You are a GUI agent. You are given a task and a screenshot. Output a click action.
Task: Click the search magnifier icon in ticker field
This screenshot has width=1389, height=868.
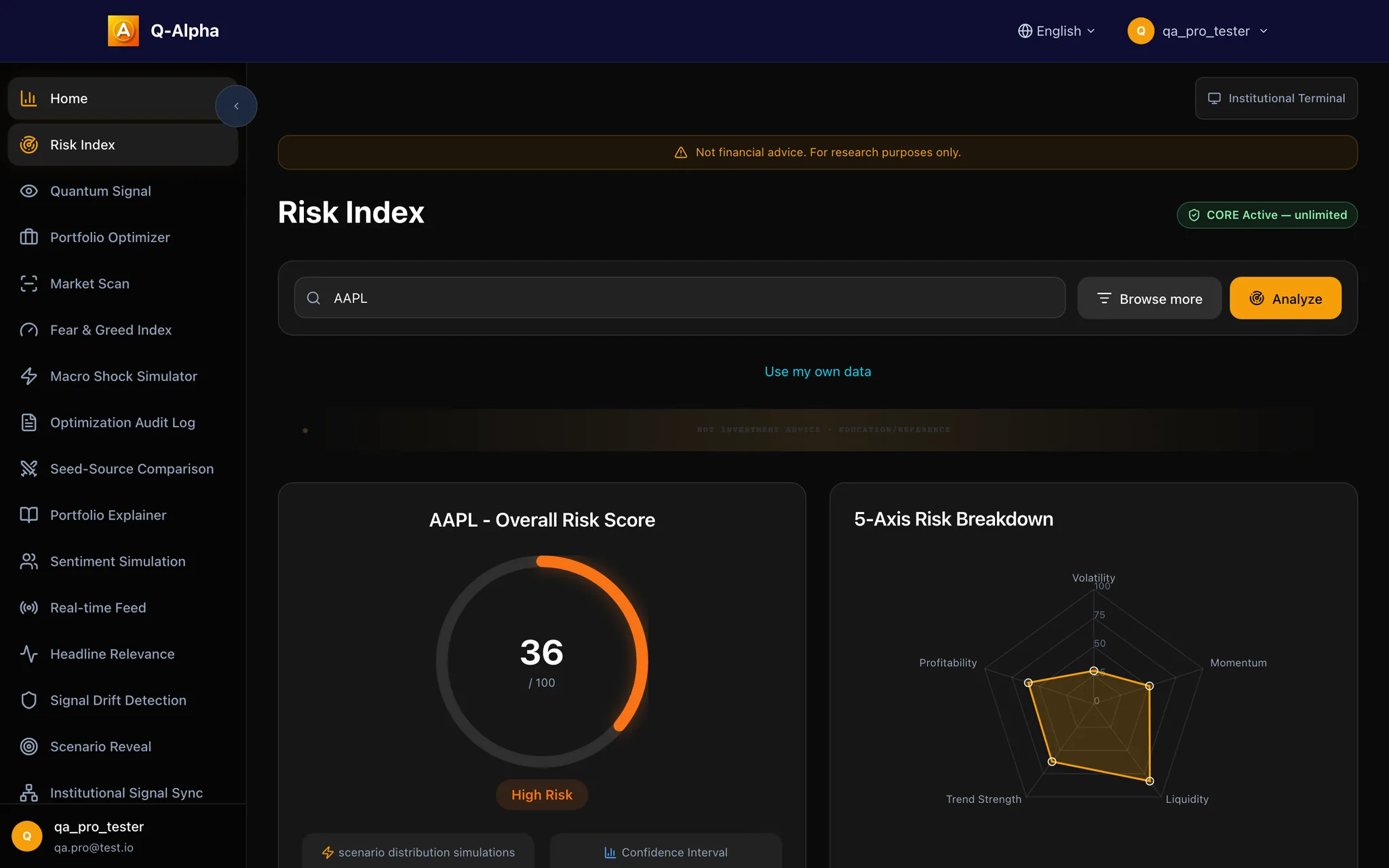(313, 298)
